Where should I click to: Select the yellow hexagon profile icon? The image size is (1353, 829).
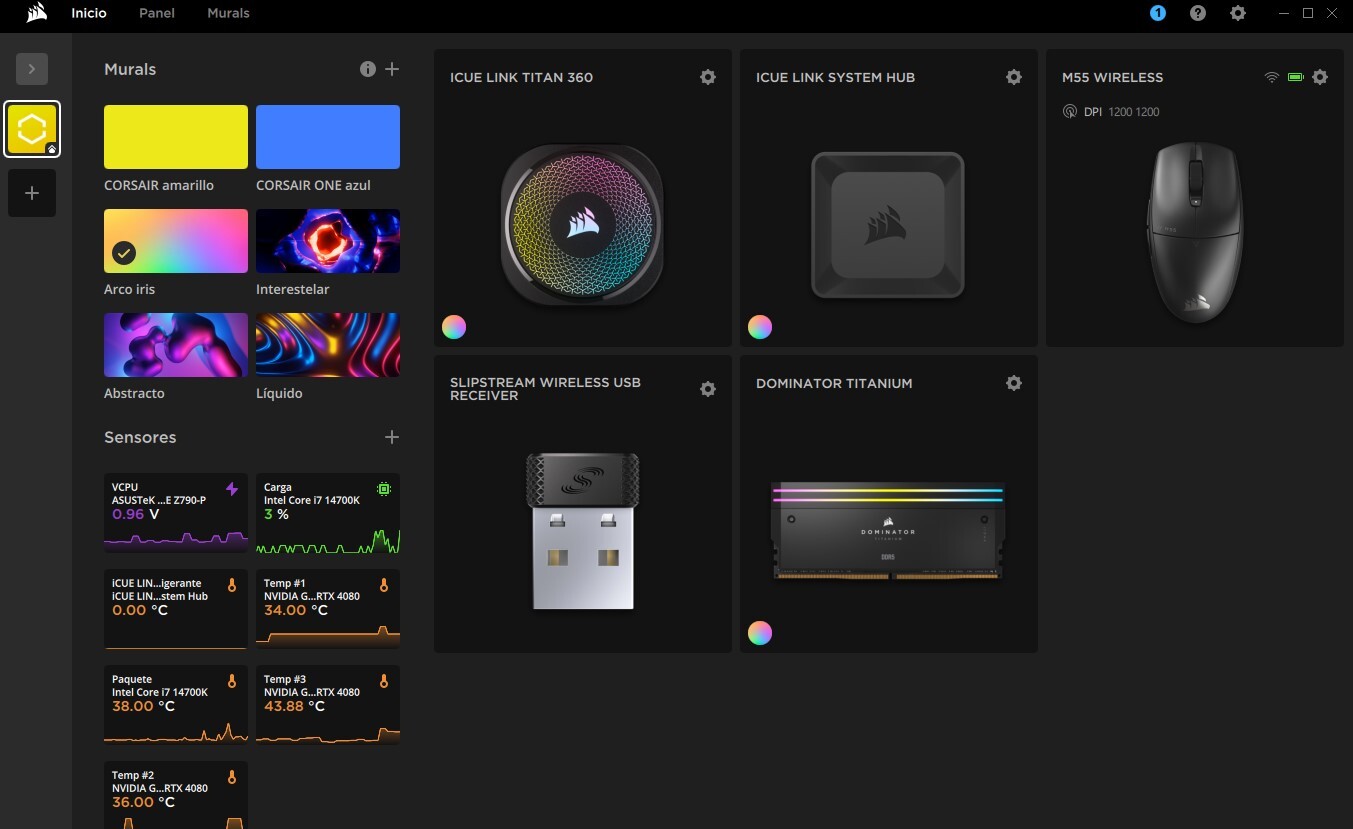[x=32, y=129]
